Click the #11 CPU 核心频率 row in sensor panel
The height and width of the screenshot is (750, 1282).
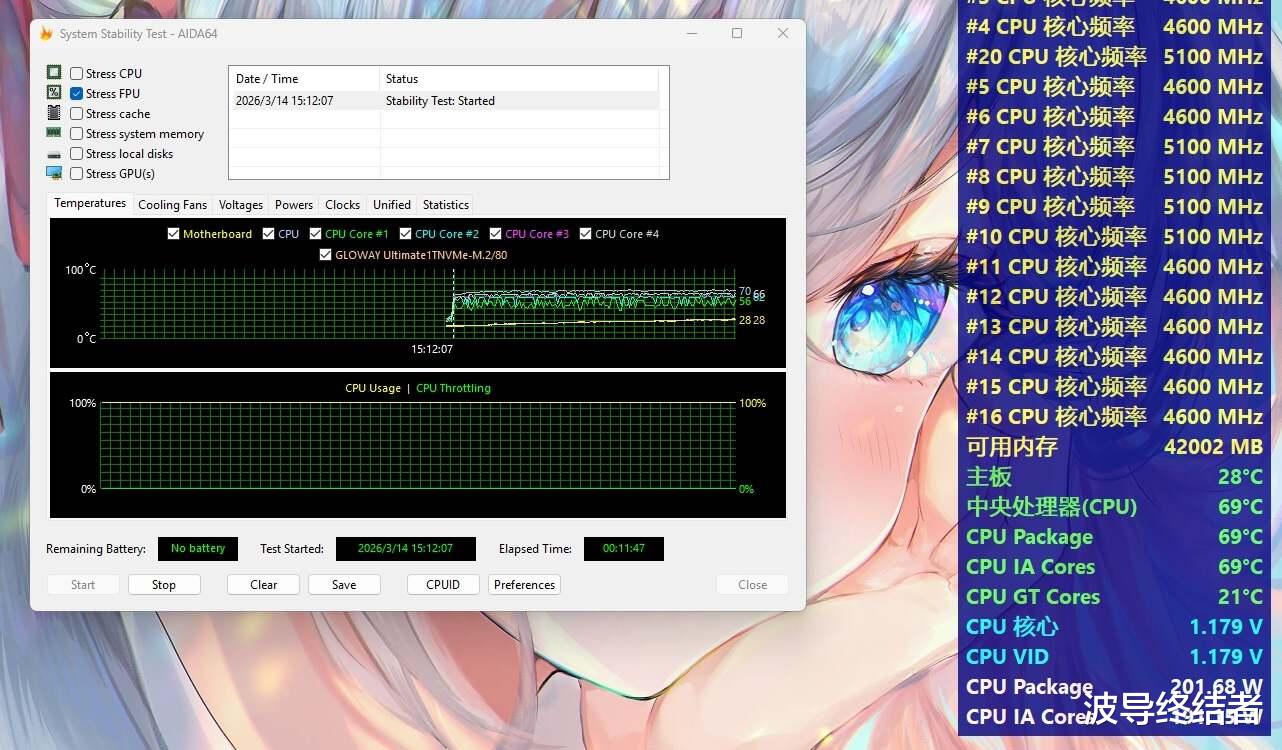tap(1115, 267)
